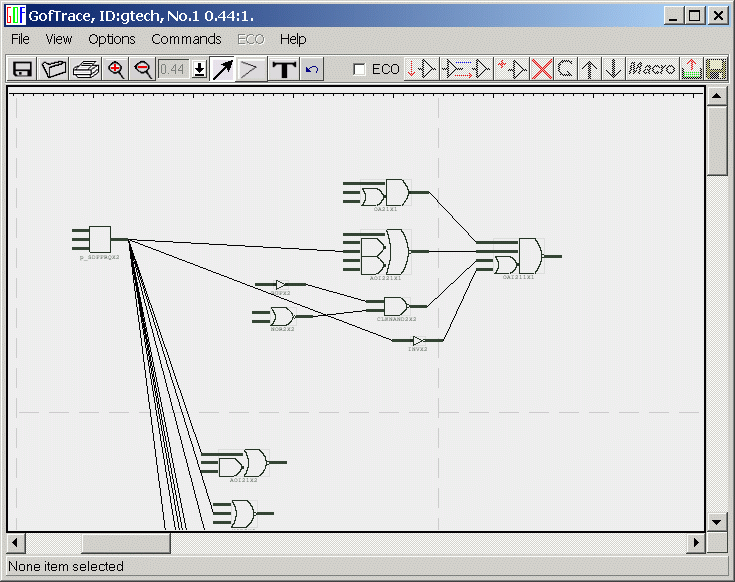
Task: Click the undo arrow icon
Action: [312, 69]
